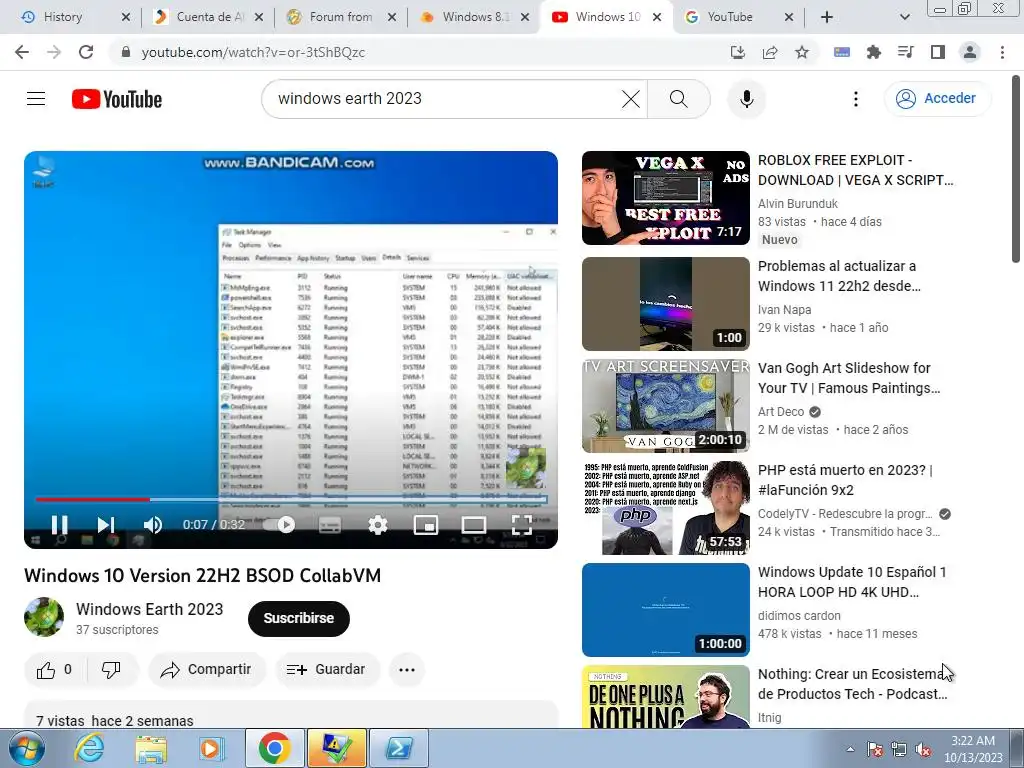Pause the video
1024x768 pixels.
click(59, 524)
